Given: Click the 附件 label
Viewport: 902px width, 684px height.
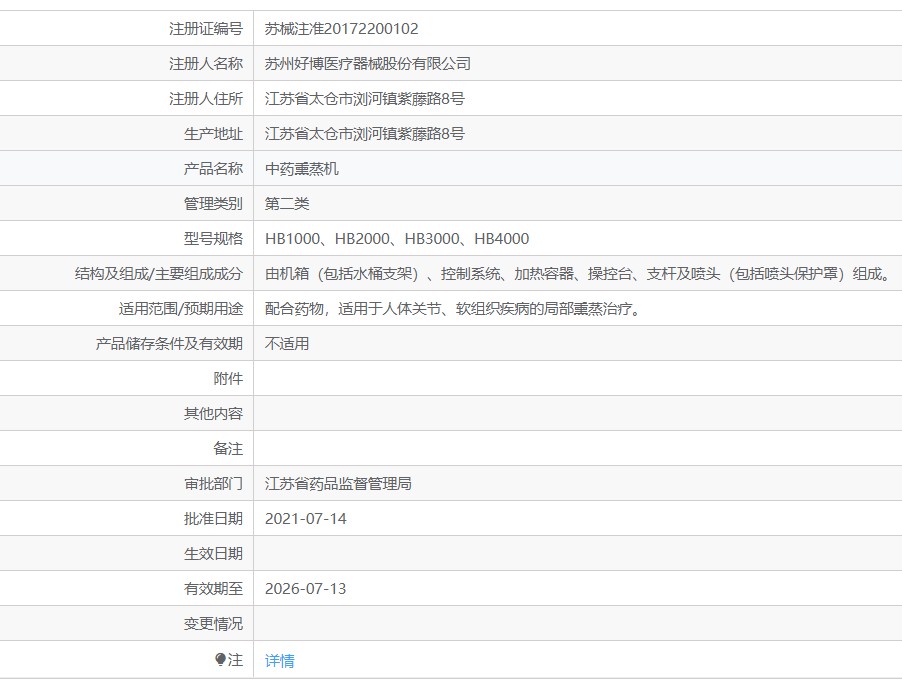Looking at the screenshot, I should click(228, 379).
